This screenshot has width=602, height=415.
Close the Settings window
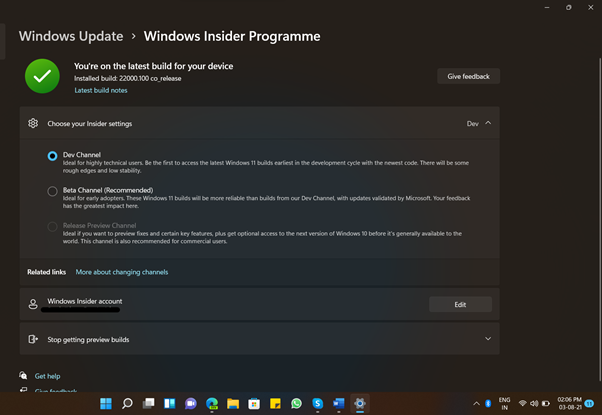pyautogui.click(x=590, y=7)
